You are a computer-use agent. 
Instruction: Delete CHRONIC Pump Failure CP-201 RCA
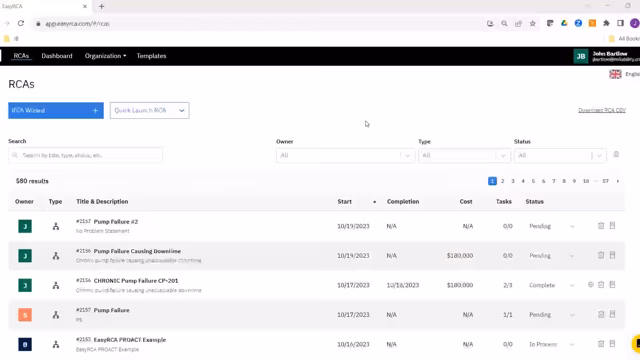click(601, 285)
